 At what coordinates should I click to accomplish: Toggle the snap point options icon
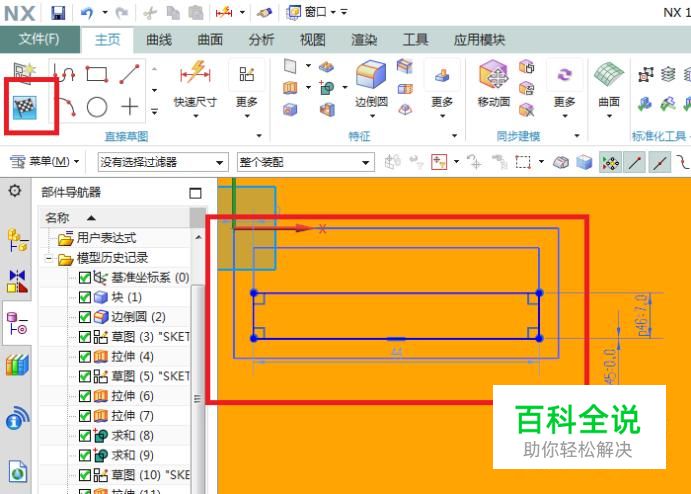click(610, 163)
